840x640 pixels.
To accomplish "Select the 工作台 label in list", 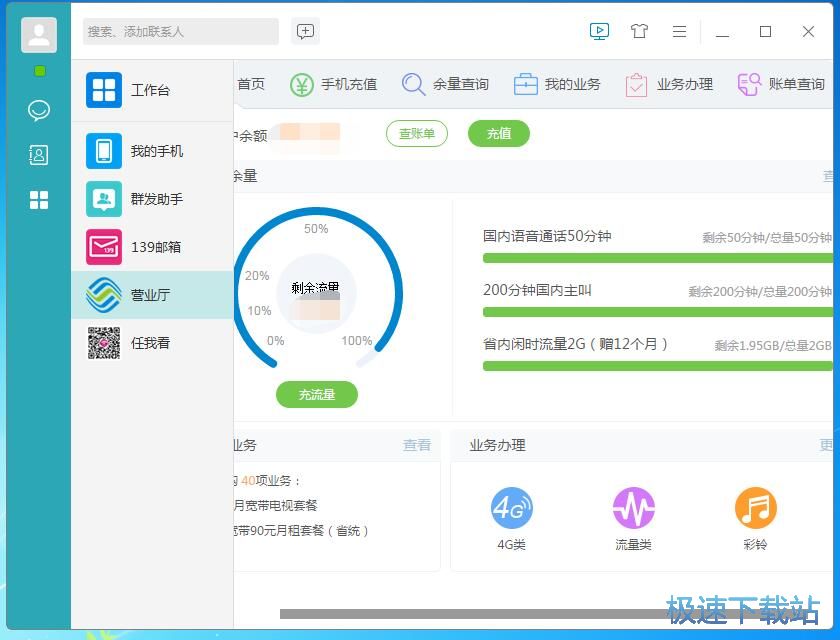I will pos(151,90).
